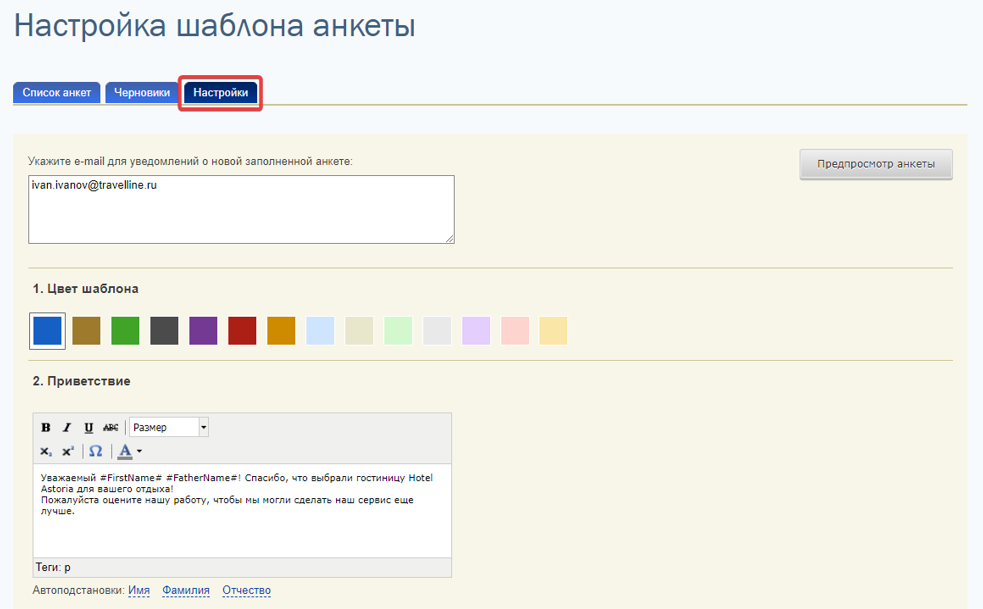Insert the Отчество autosubstitution
Image resolution: width=983 pixels, height=609 pixels.
[246, 590]
